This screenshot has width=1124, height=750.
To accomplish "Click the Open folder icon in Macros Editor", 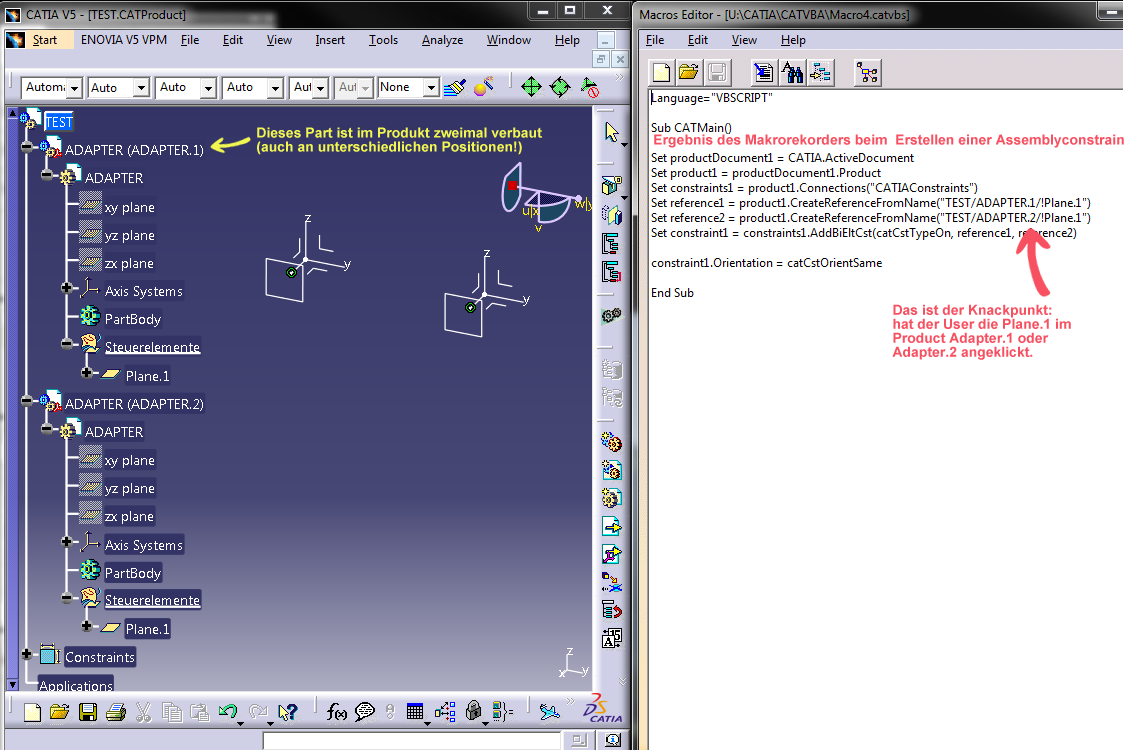I will coord(688,72).
